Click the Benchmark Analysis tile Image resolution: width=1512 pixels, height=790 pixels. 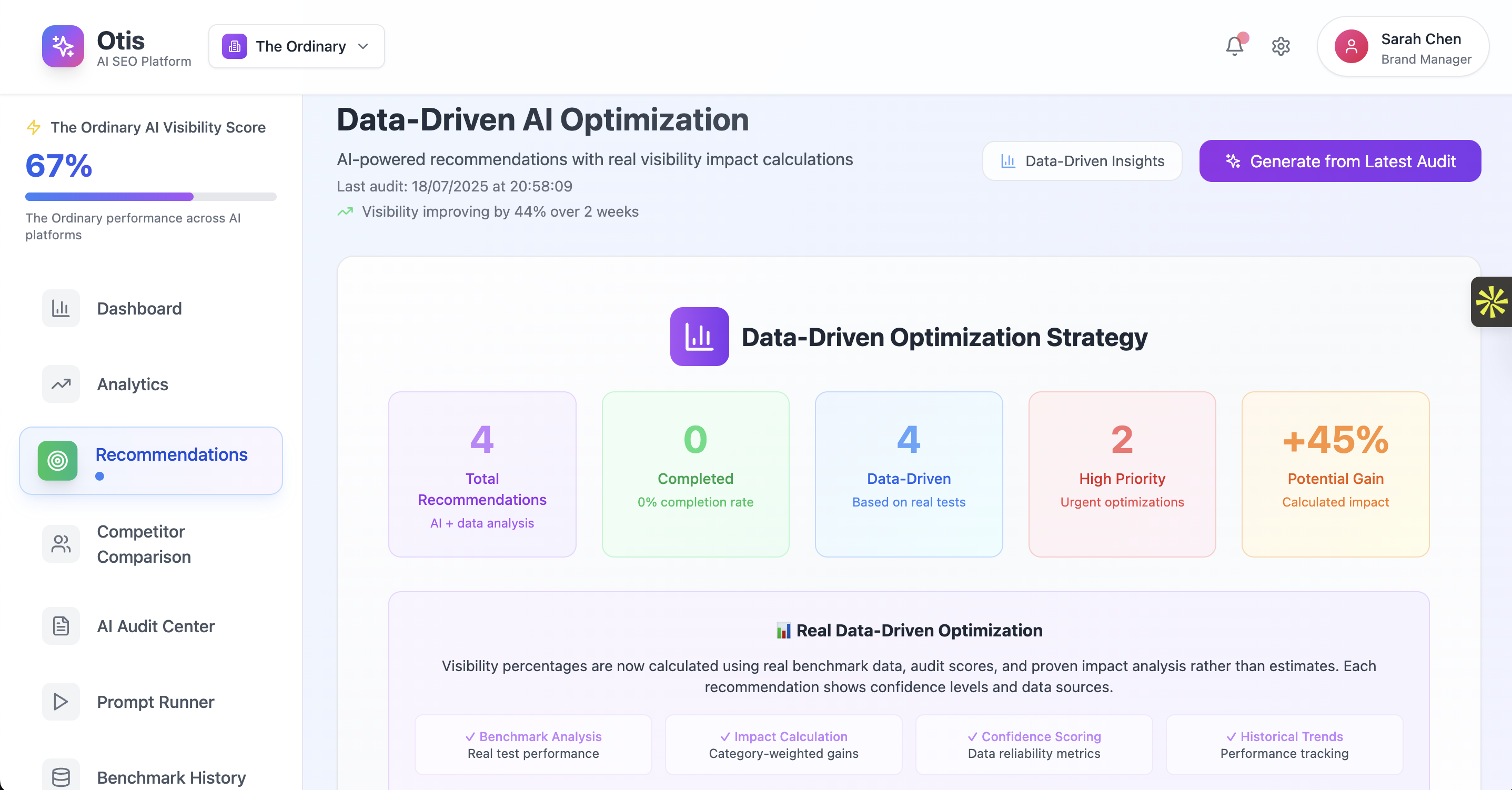click(x=533, y=744)
